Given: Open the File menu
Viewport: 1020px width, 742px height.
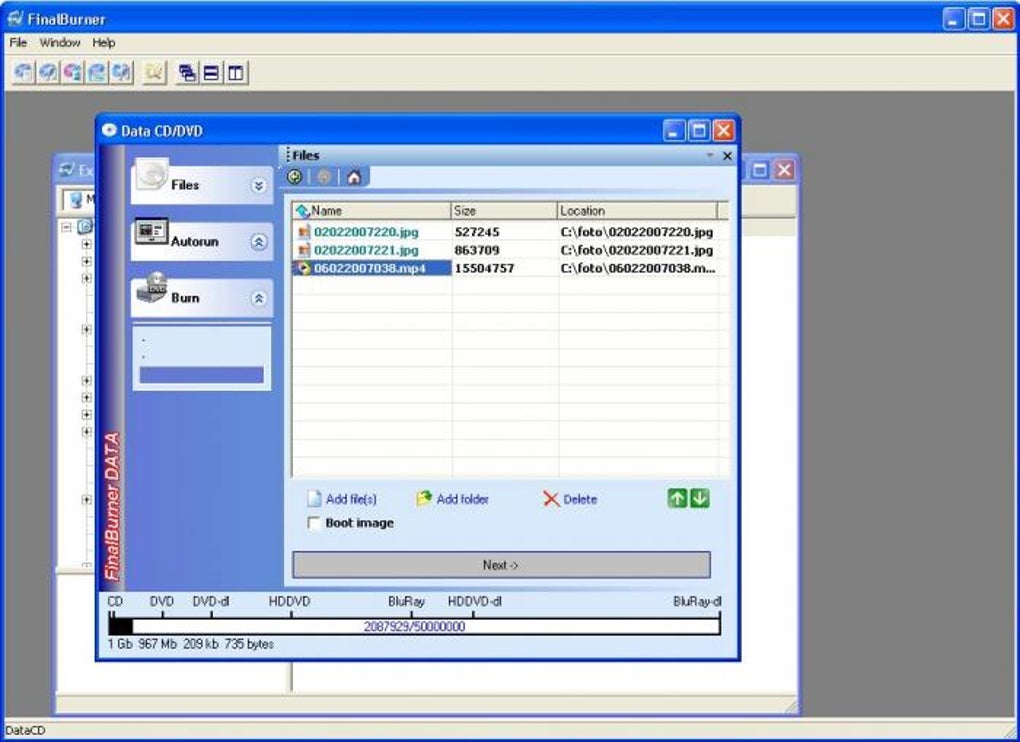Looking at the screenshot, I should coord(18,43).
